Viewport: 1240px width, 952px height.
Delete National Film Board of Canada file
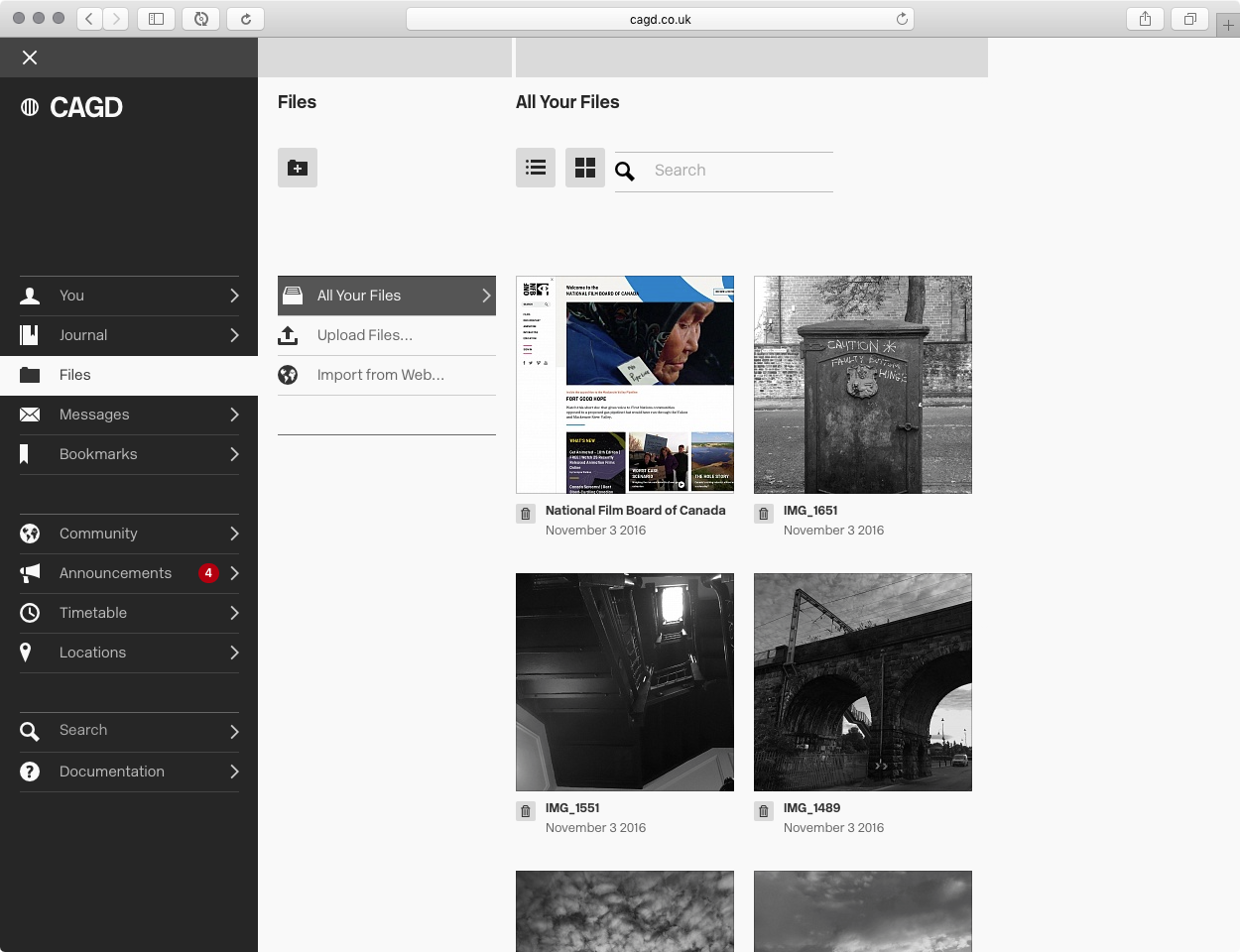click(x=526, y=514)
